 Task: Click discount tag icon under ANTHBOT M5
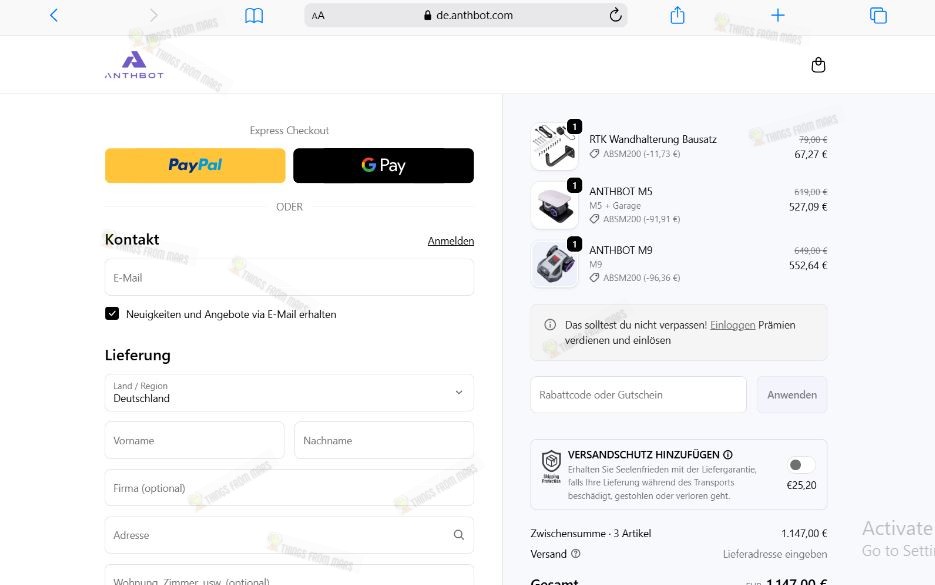(595, 219)
